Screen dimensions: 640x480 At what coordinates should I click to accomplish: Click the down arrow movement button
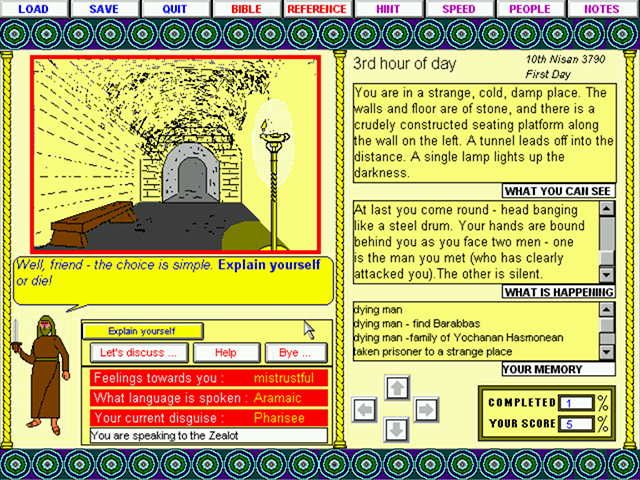pos(396,429)
